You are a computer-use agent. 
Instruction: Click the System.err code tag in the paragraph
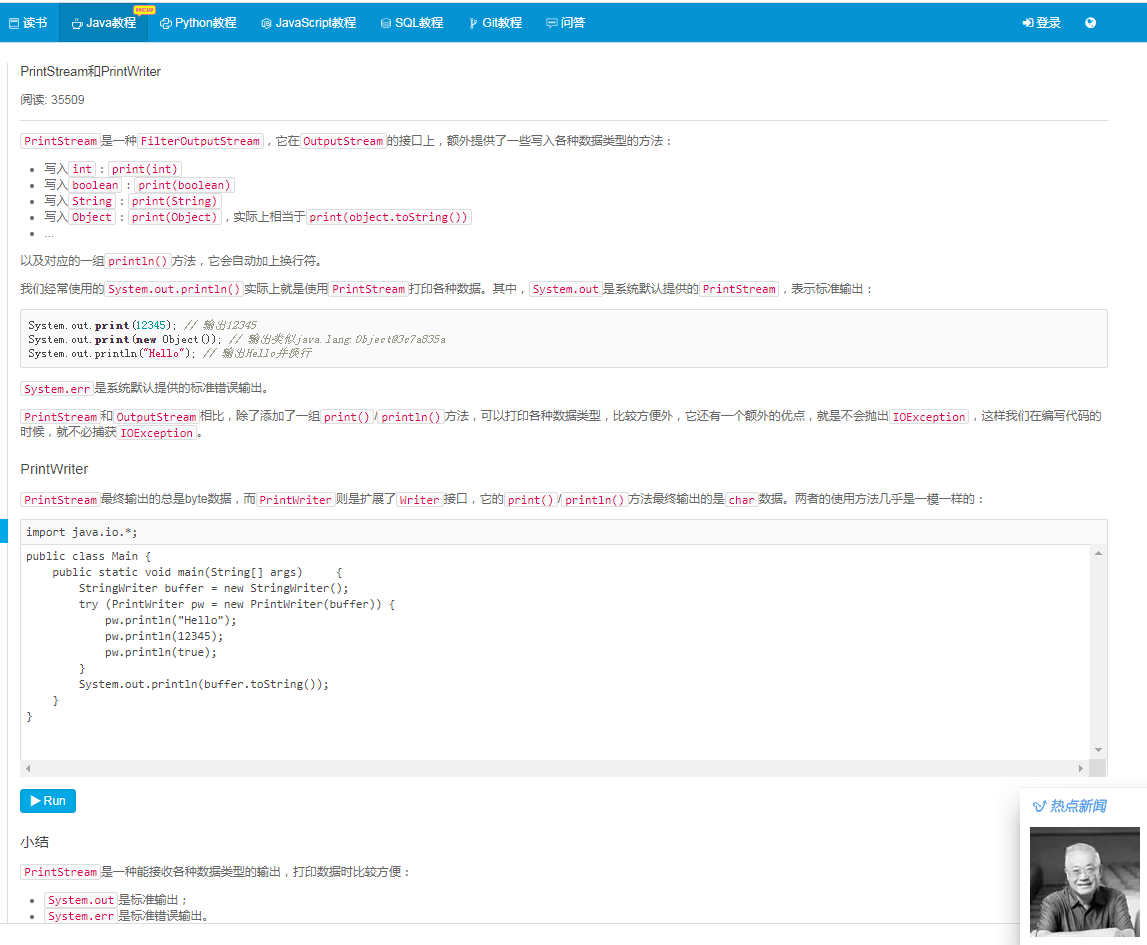(57, 388)
